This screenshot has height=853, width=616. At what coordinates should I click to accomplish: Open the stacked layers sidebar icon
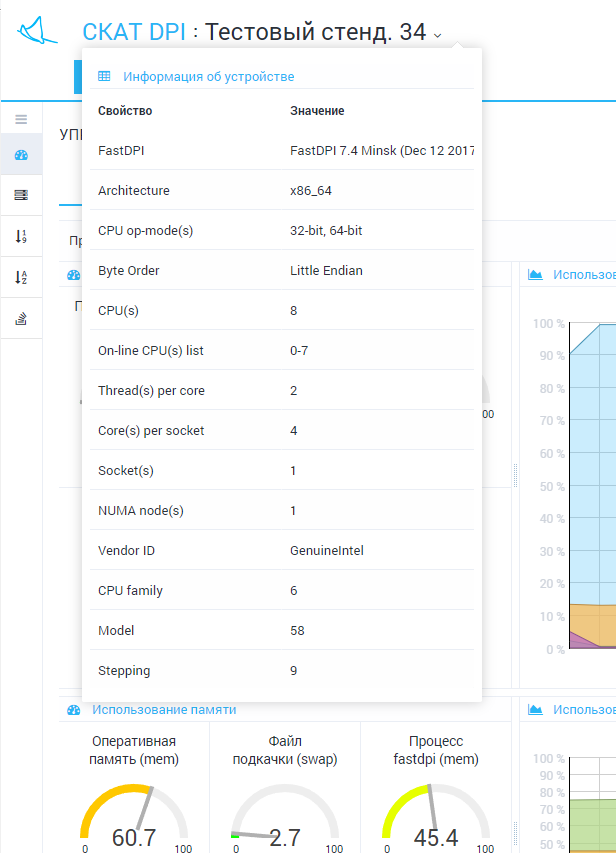[x=21, y=319]
